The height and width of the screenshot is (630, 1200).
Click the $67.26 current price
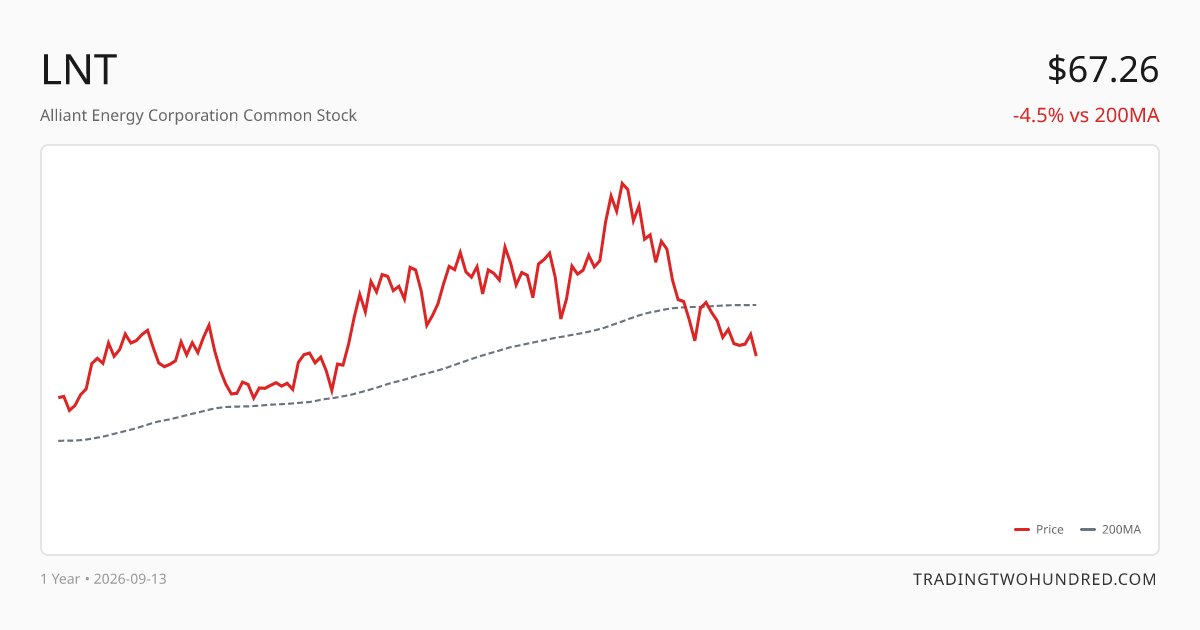(1103, 69)
